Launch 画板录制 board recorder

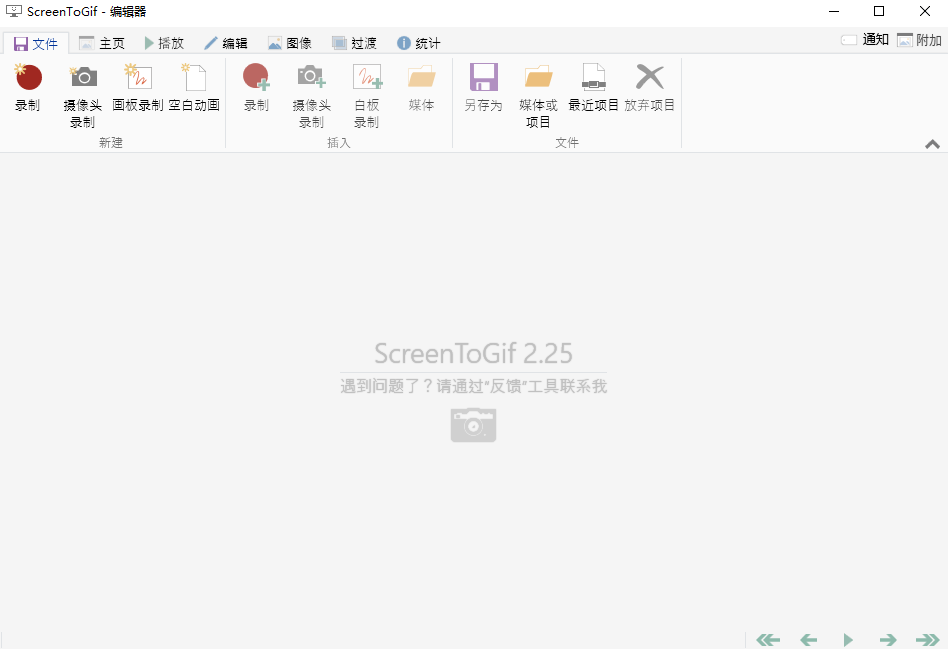pyautogui.click(x=138, y=88)
